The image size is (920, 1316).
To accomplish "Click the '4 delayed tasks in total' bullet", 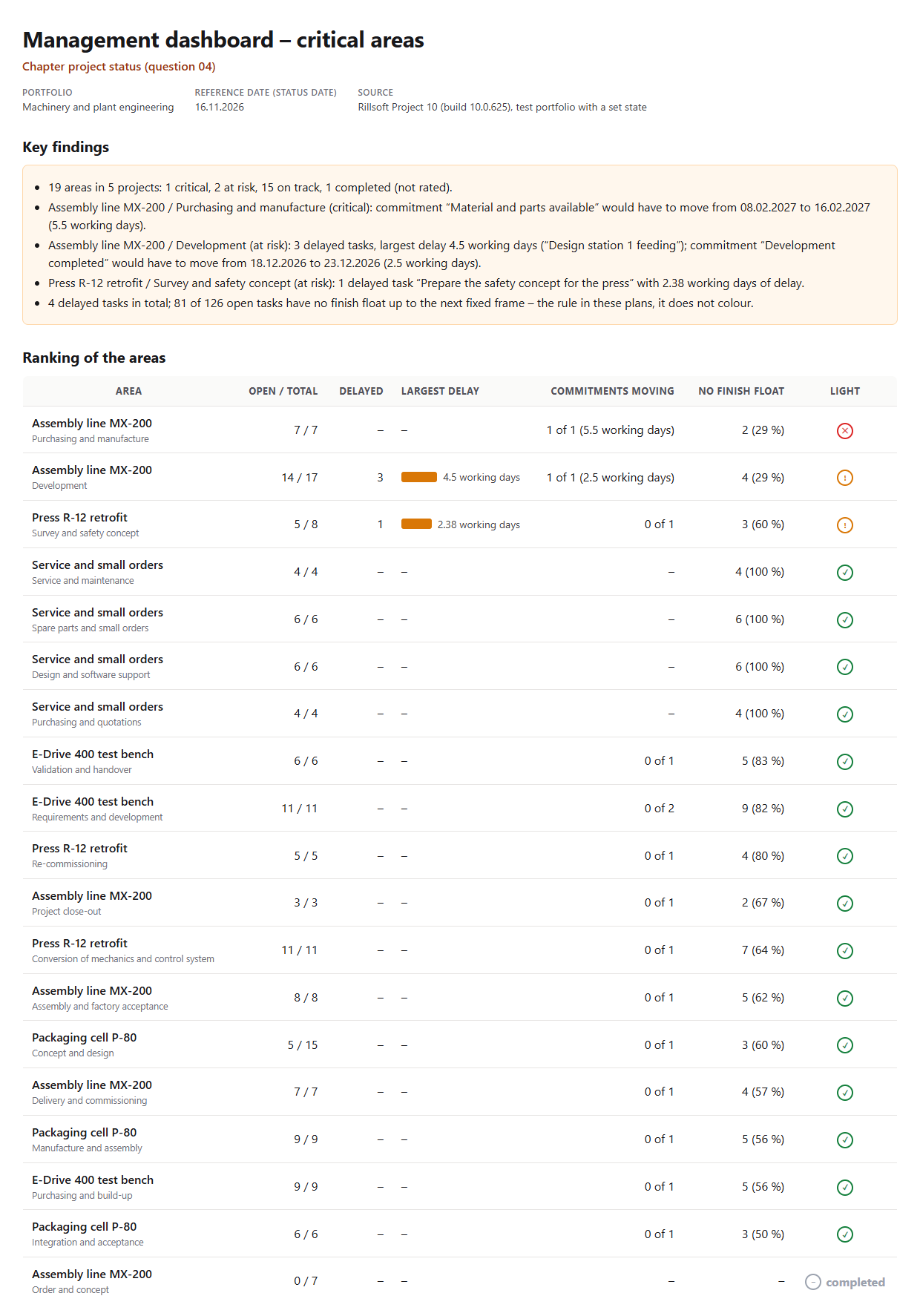I will point(401,303).
